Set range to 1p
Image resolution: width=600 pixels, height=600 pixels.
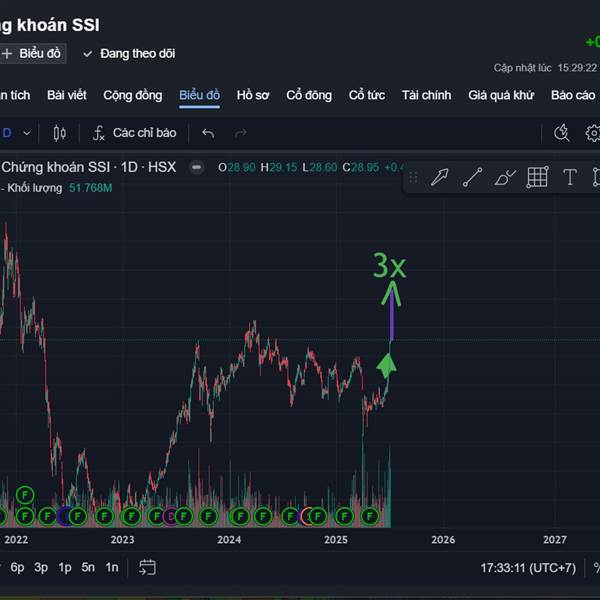tap(65, 567)
